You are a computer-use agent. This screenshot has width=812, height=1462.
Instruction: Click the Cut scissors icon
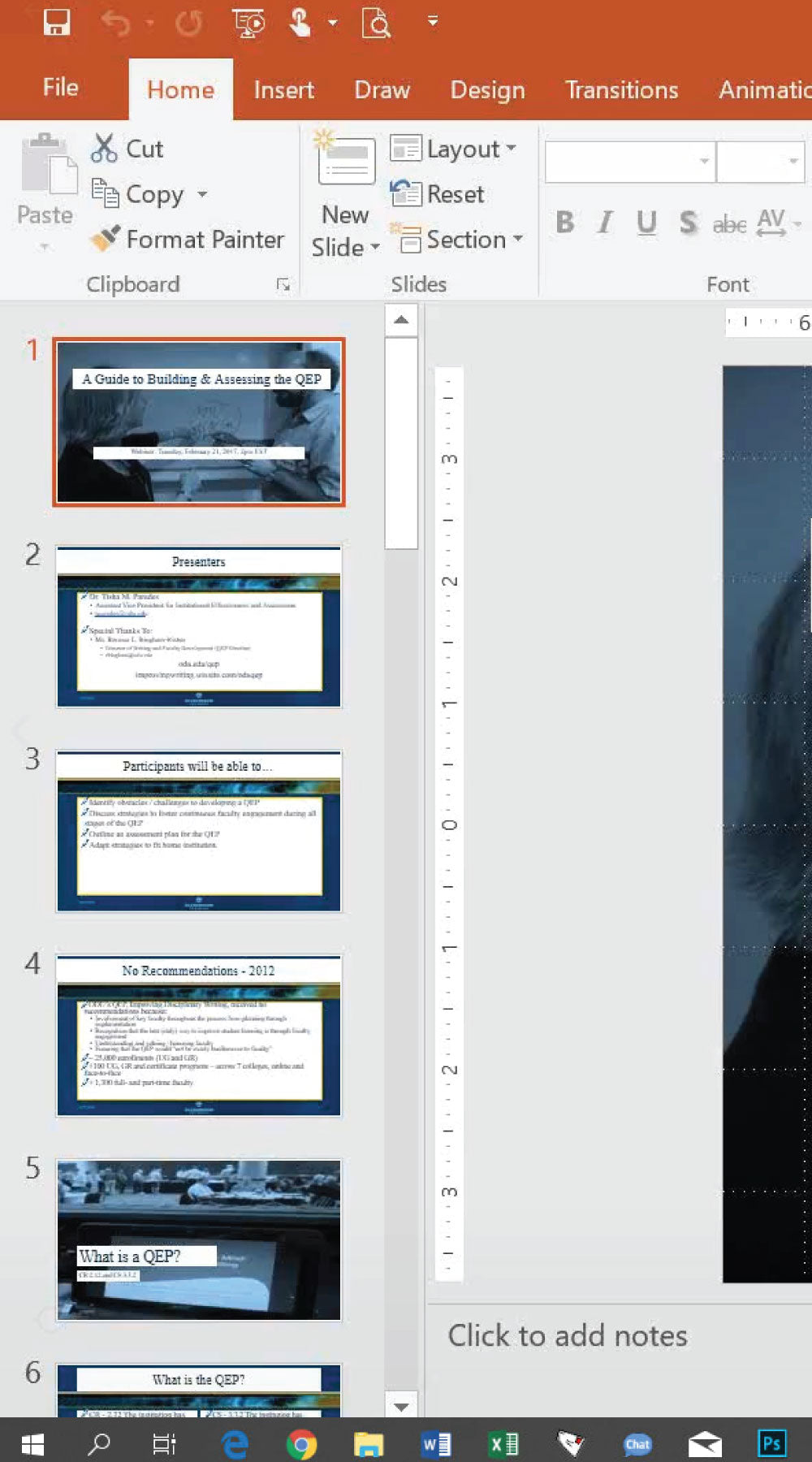pyautogui.click(x=104, y=149)
